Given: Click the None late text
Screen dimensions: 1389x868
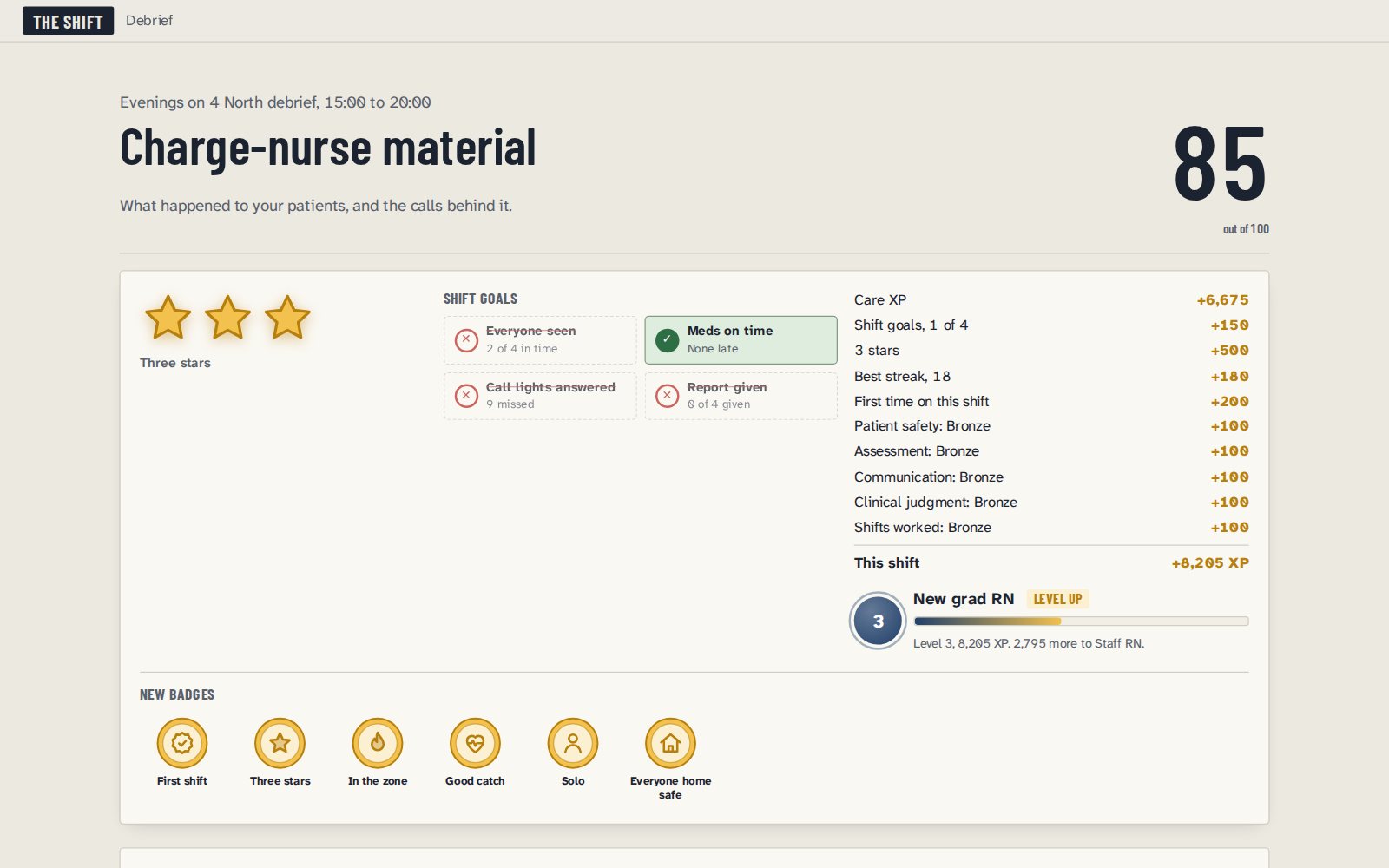Looking at the screenshot, I should tap(713, 349).
